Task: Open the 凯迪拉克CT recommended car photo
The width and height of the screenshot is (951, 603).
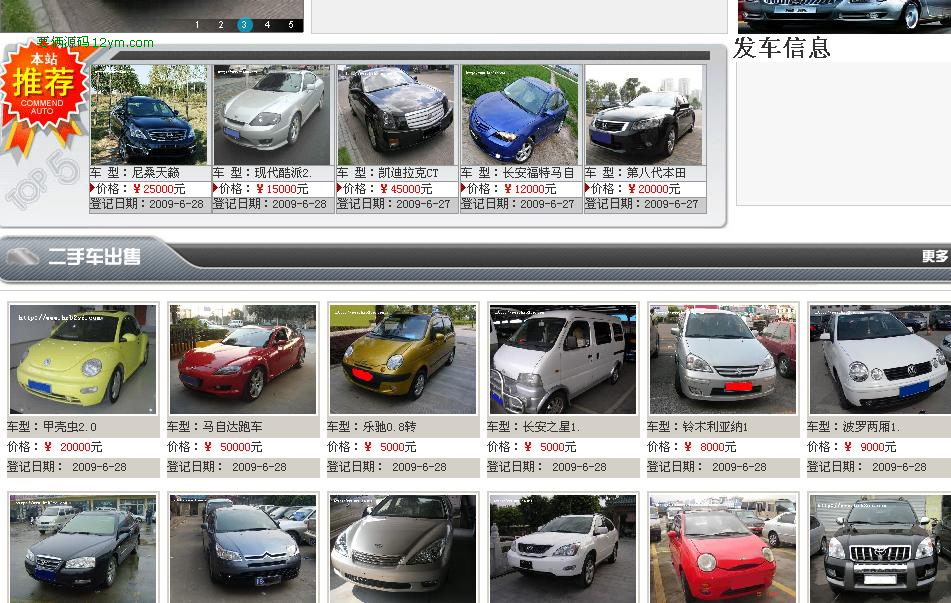Action: pos(395,115)
